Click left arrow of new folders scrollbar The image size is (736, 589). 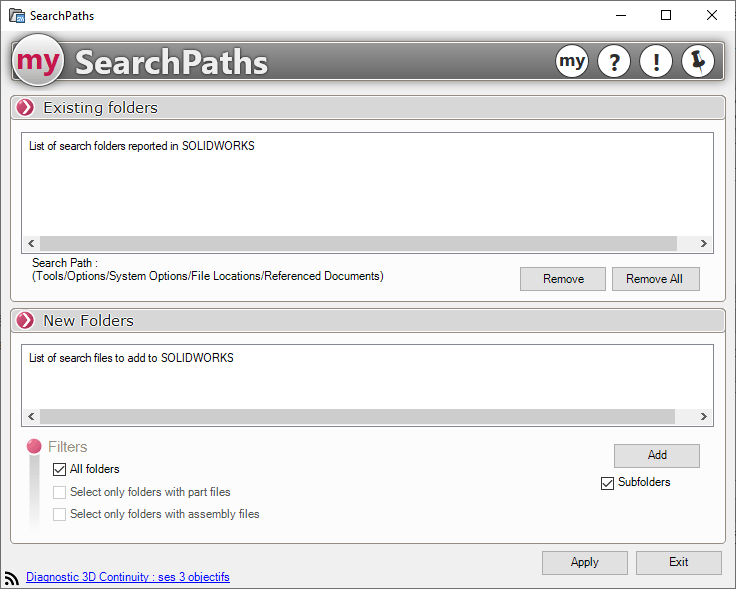[31, 417]
